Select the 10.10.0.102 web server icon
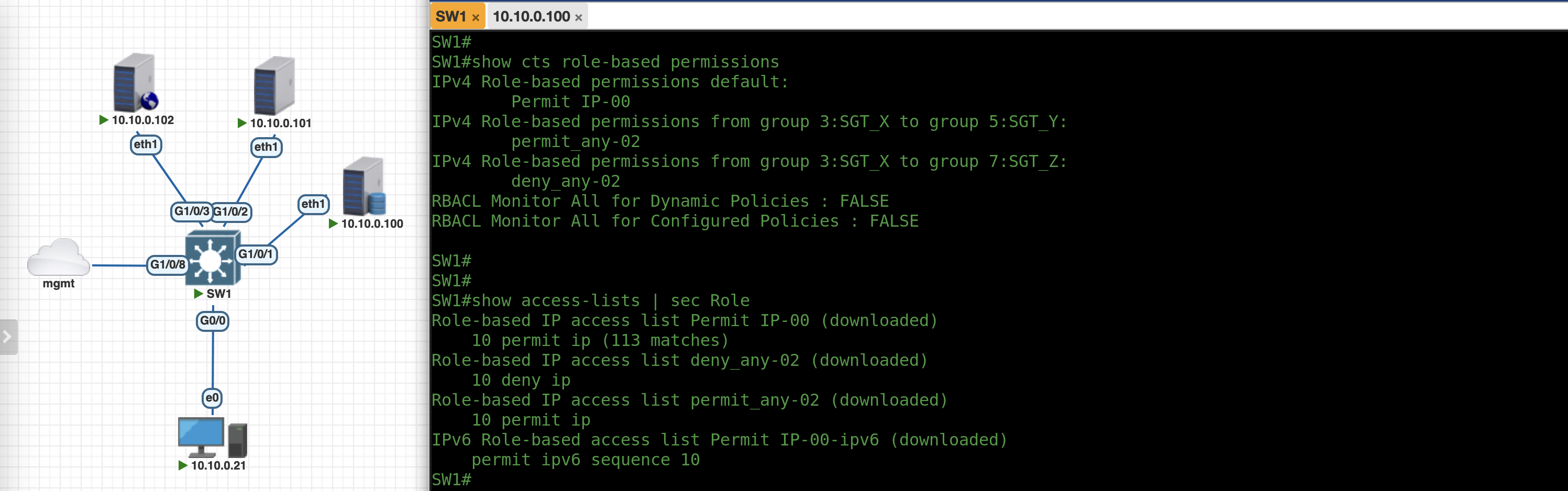The image size is (1568, 491). (135, 83)
